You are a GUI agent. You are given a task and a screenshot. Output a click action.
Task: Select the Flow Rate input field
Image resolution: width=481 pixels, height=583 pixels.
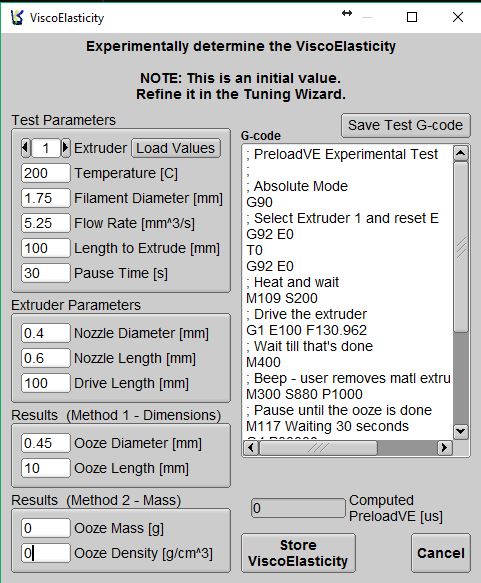coord(46,223)
